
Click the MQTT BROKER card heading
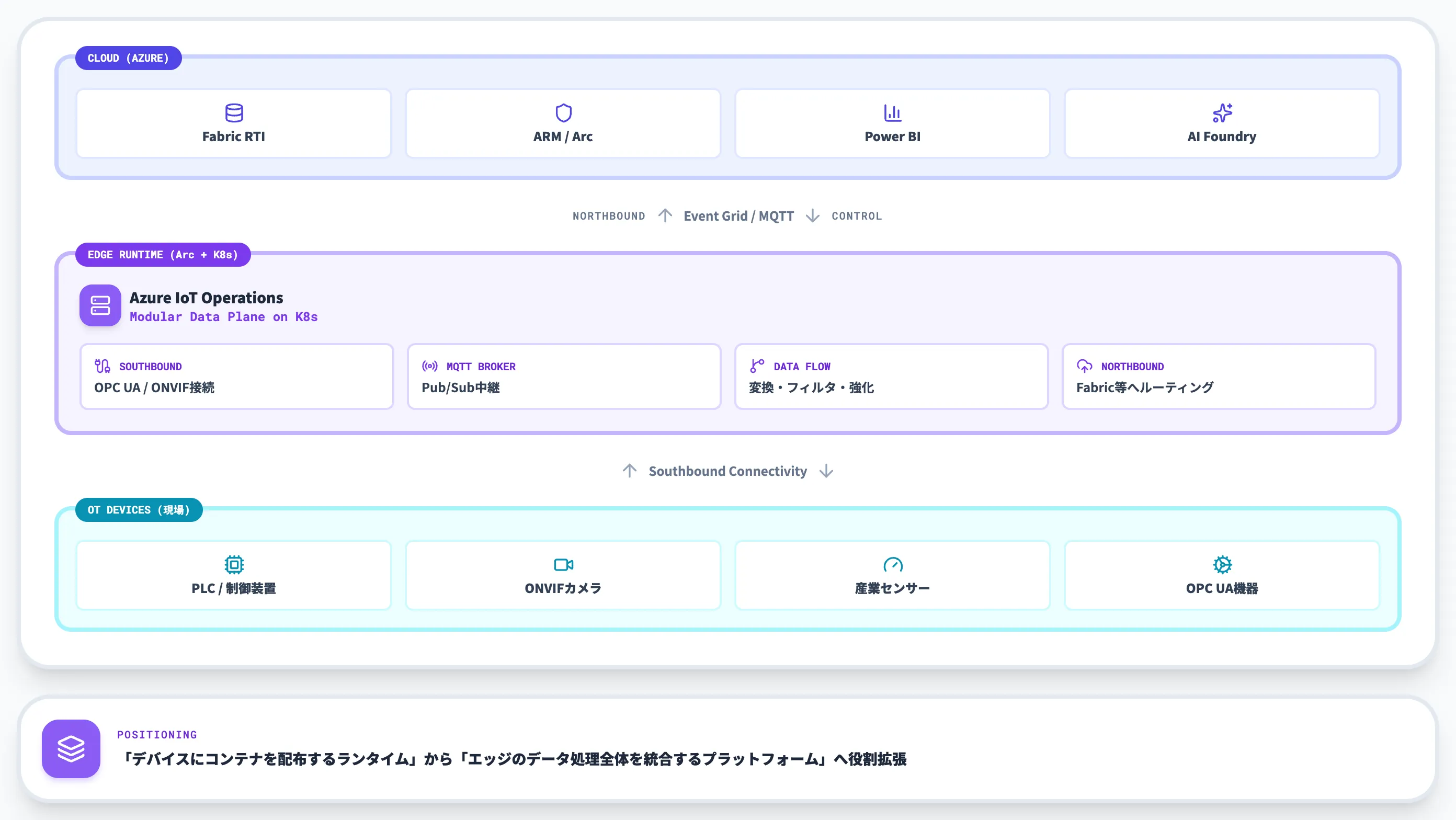481,367
